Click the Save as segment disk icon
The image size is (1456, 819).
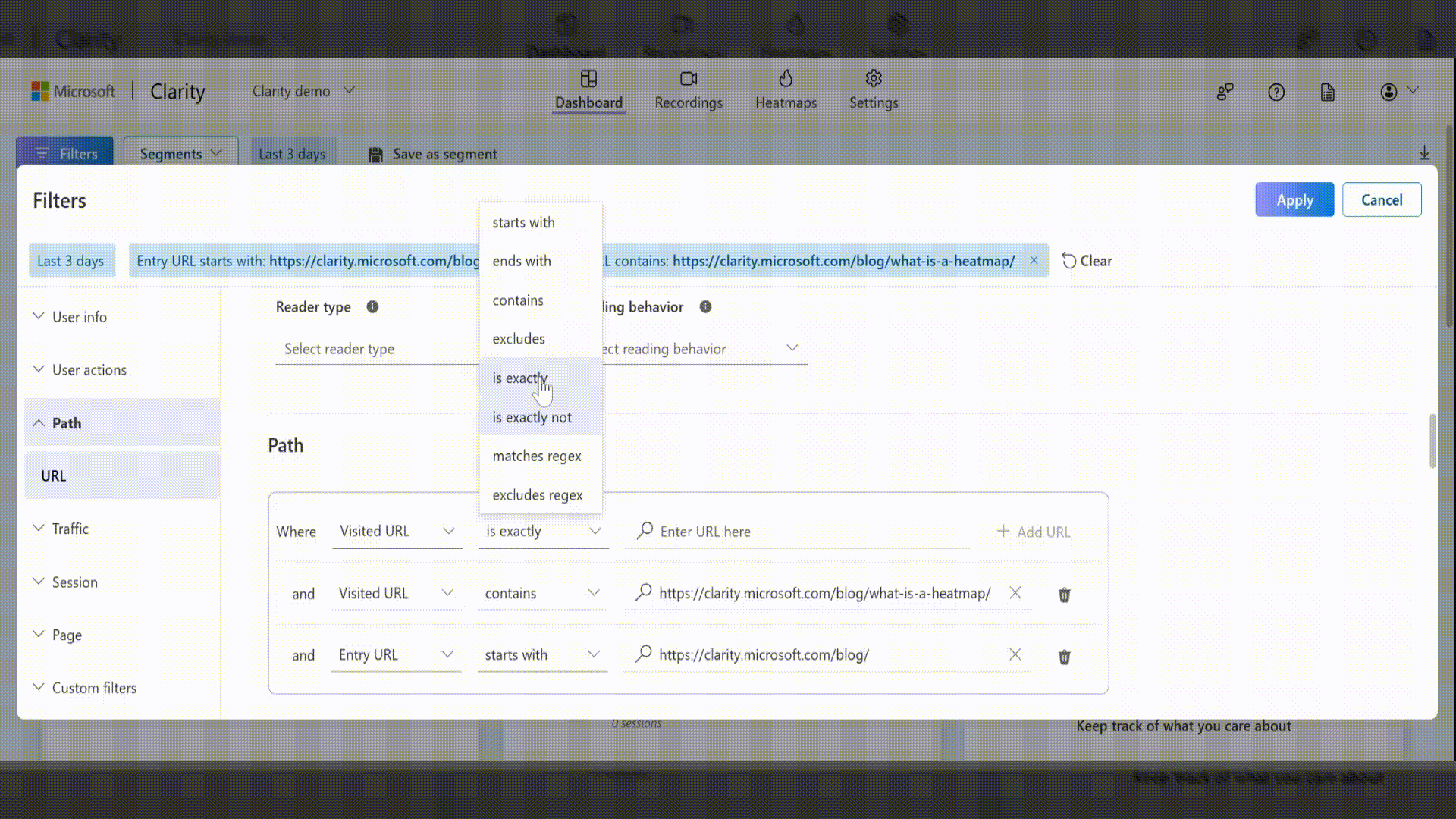click(x=375, y=154)
